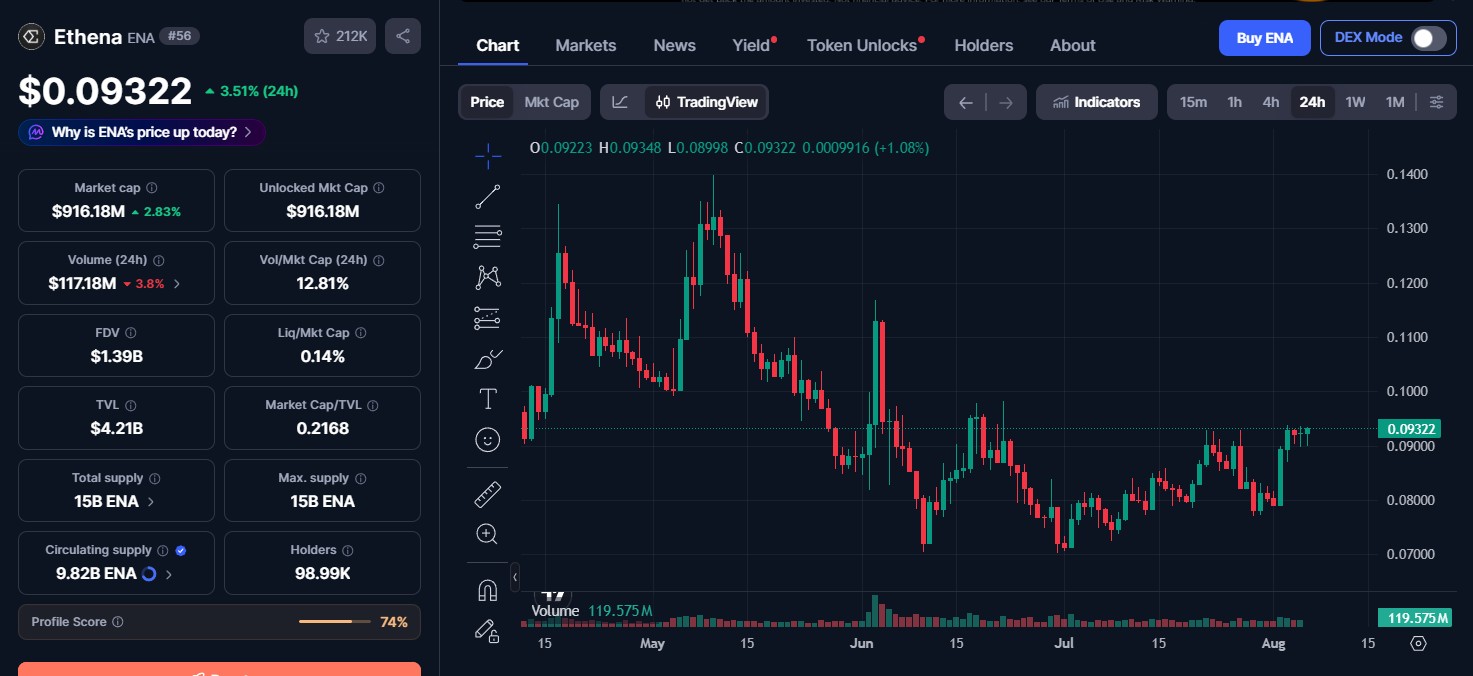This screenshot has width=1473, height=676.
Task: Show Profile Score info icon
Action: (118, 622)
